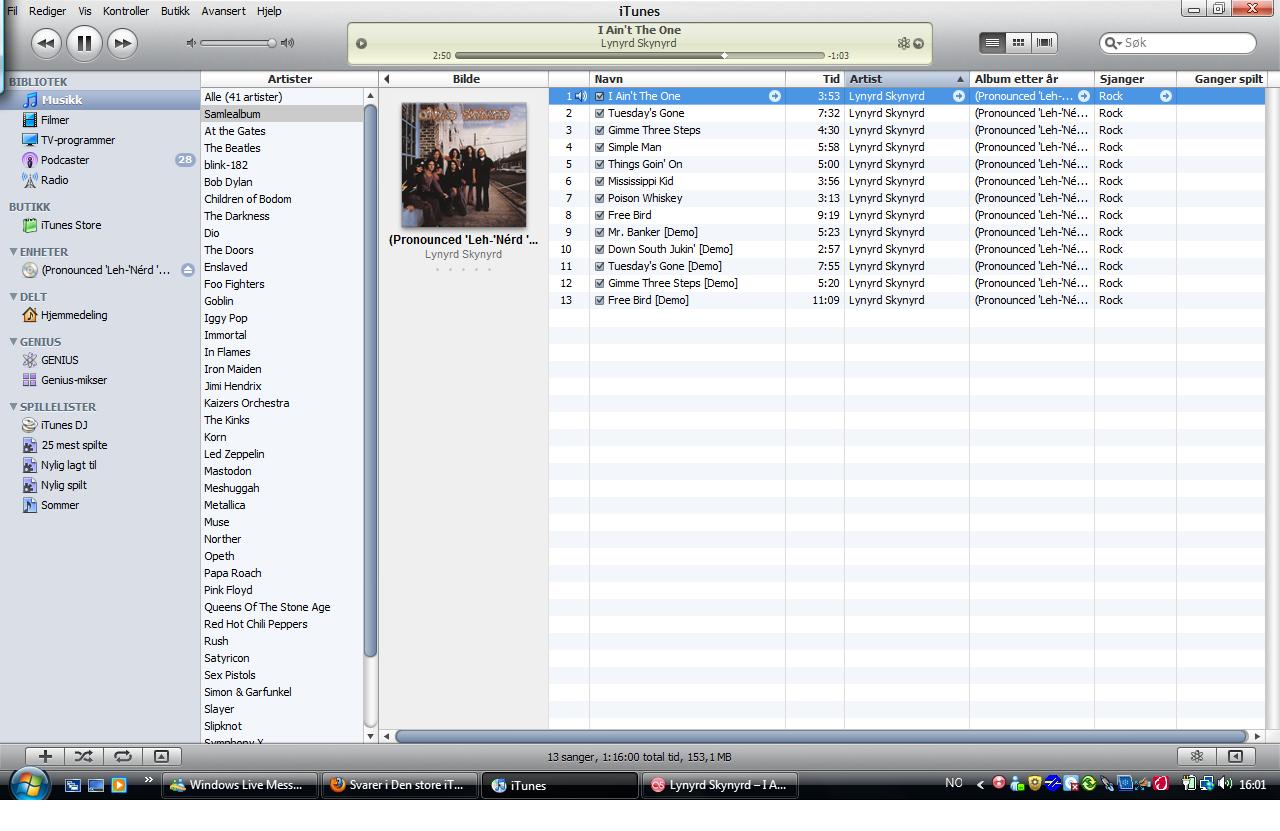
Task: Click Genius button in bottom right
Action: (x=1197, y=757)
